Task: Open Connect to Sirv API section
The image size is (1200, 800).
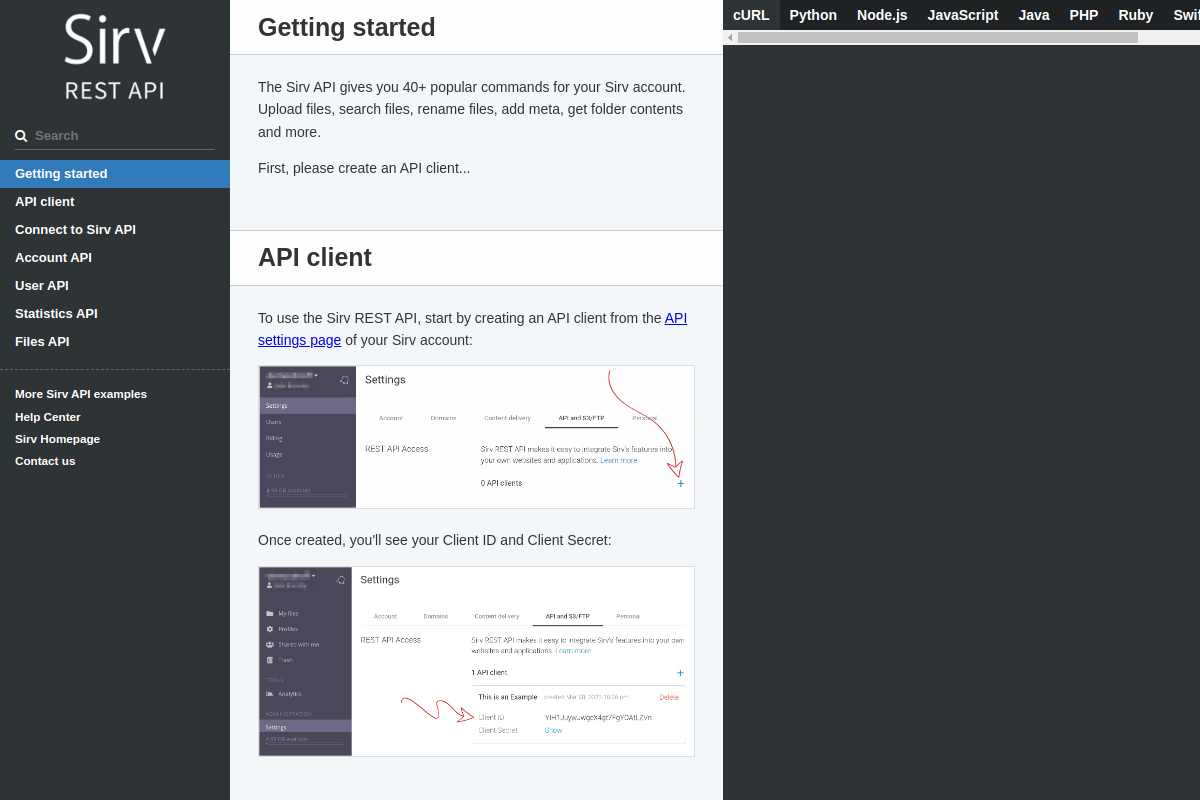Action: point(115,230)
